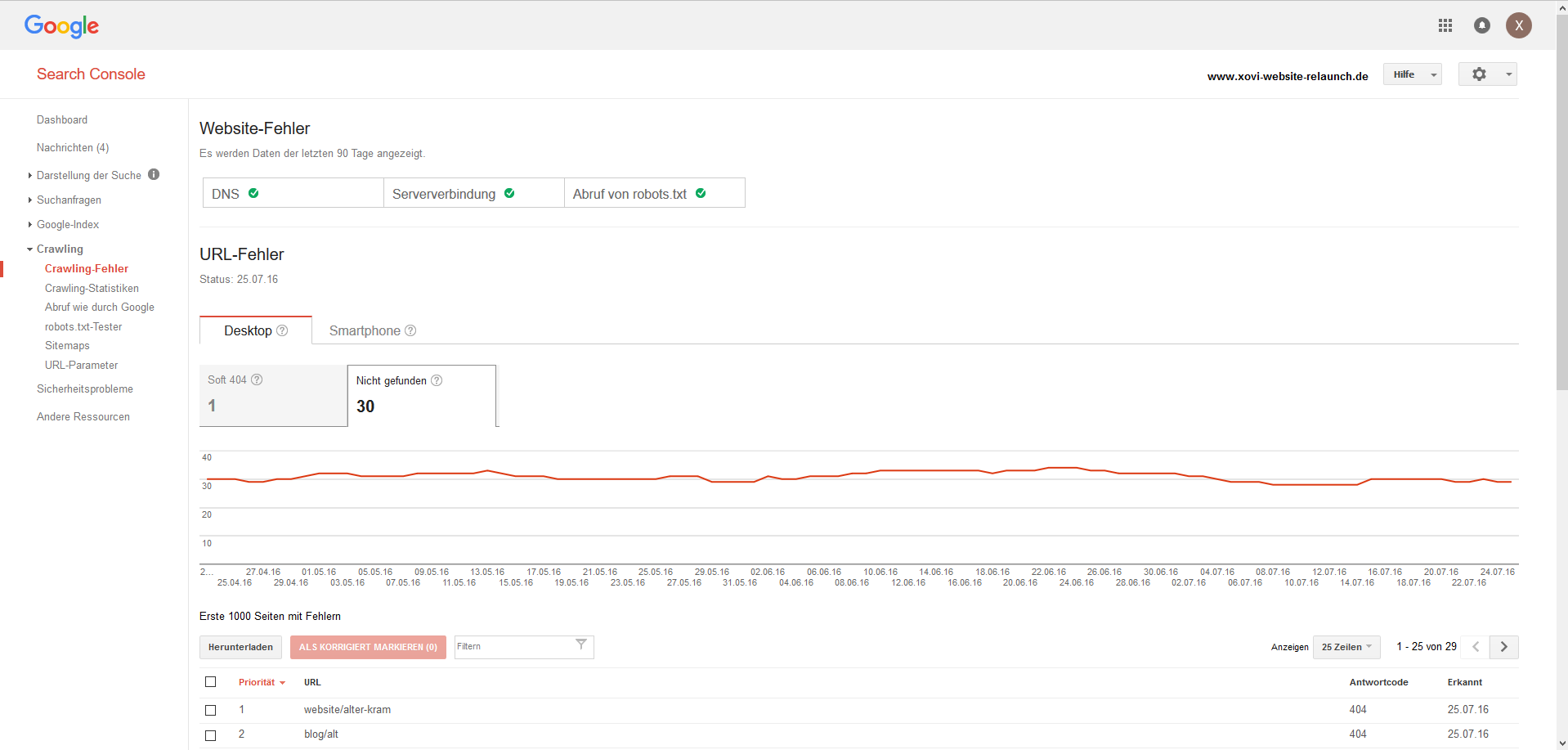Click the Herunterladen button
The image size is (1568, 750).
[x=240, y=647]
